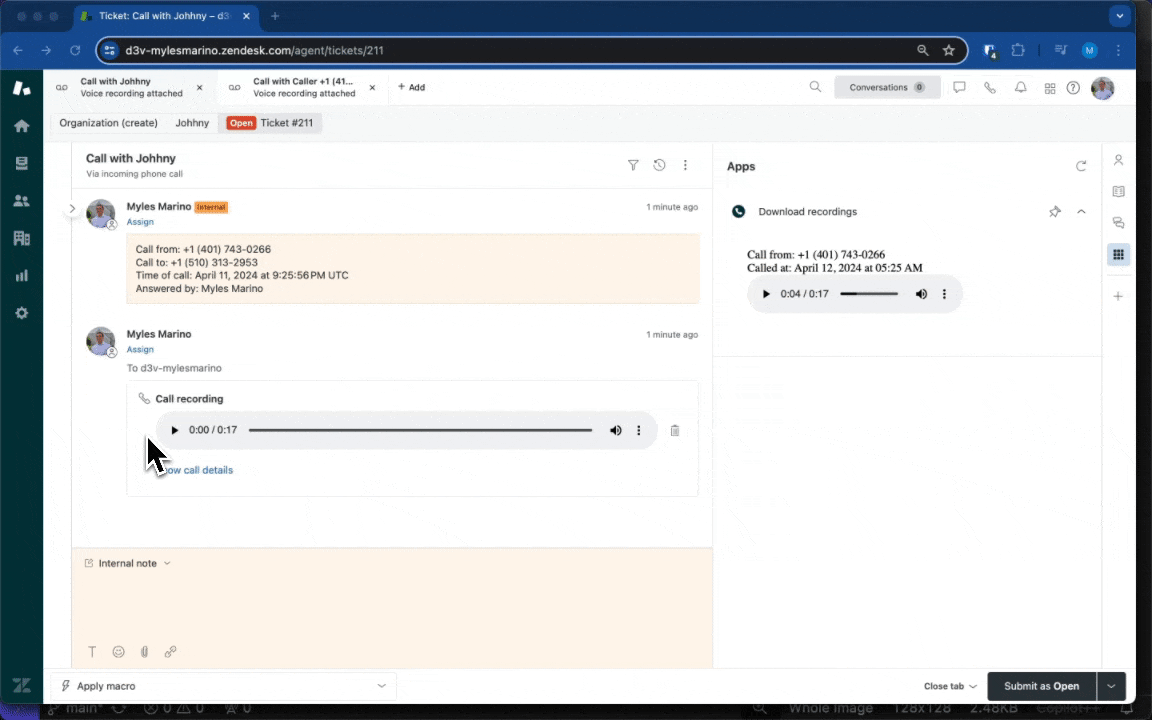Expand the Submit as Open options arrow
Viewport: 1152px width, 720px height.
pos(1111,686)
